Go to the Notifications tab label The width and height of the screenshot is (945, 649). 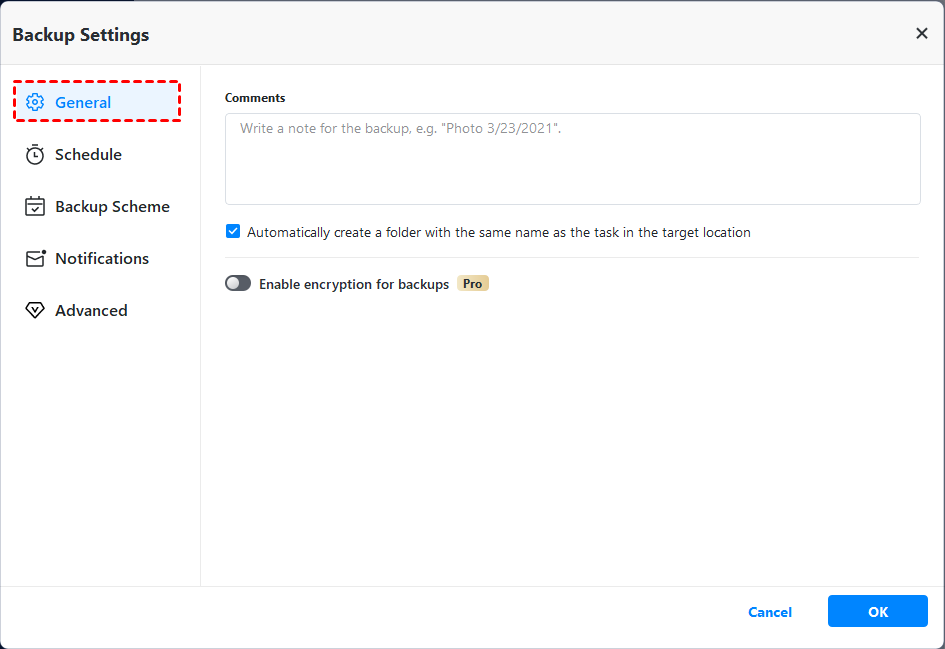(102, 259)
